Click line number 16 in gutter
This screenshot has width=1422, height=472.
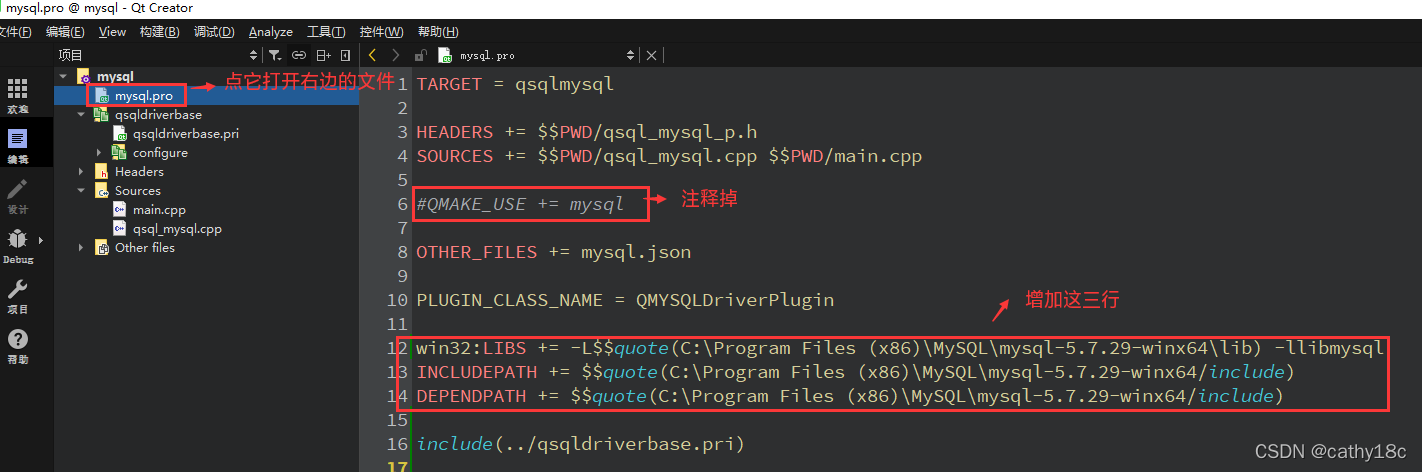coord(398,444)
